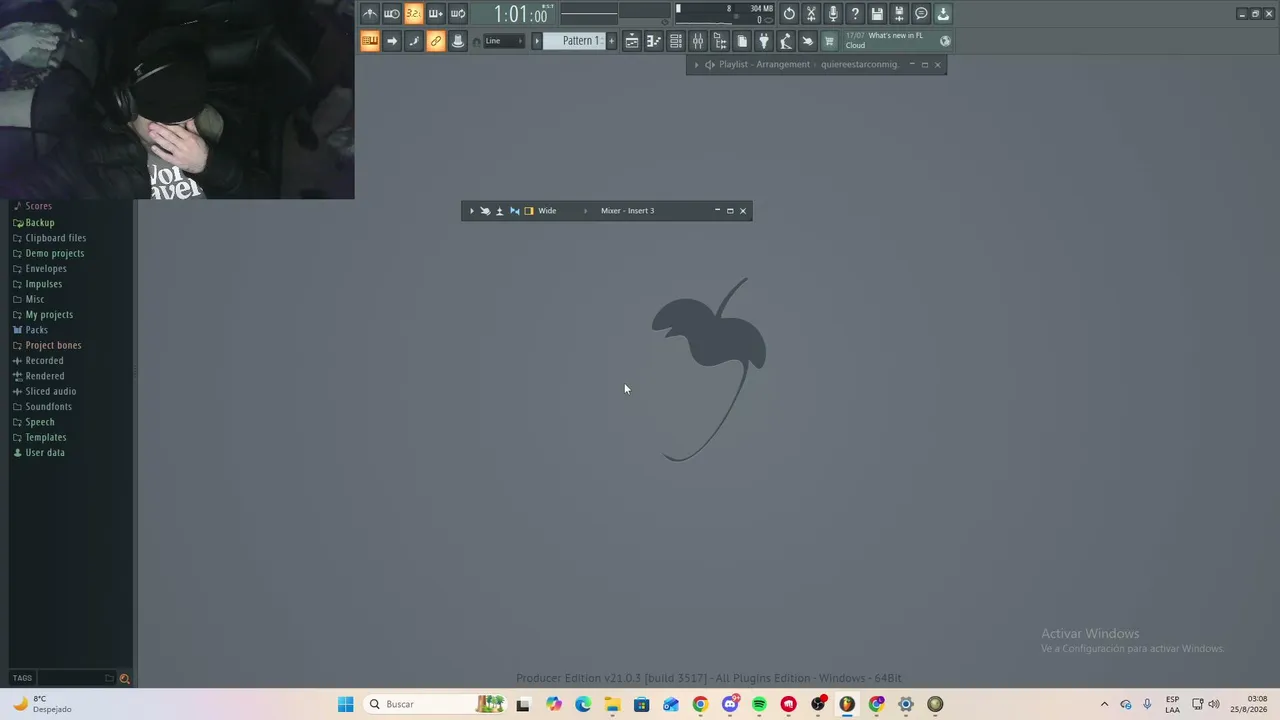The width and height of the screenshot is (1280, 720).
Task: Open the audio editor scissors icon
Action: coord(811,14)
